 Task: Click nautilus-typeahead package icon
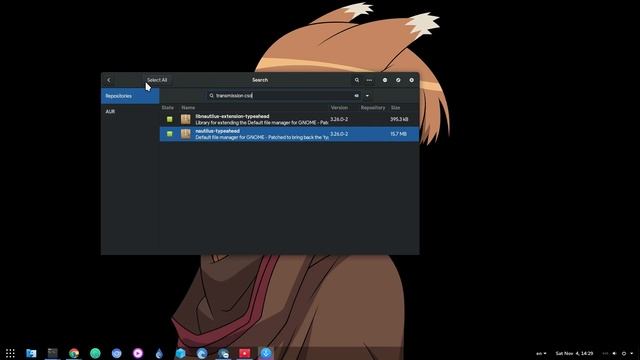[186, 134]
